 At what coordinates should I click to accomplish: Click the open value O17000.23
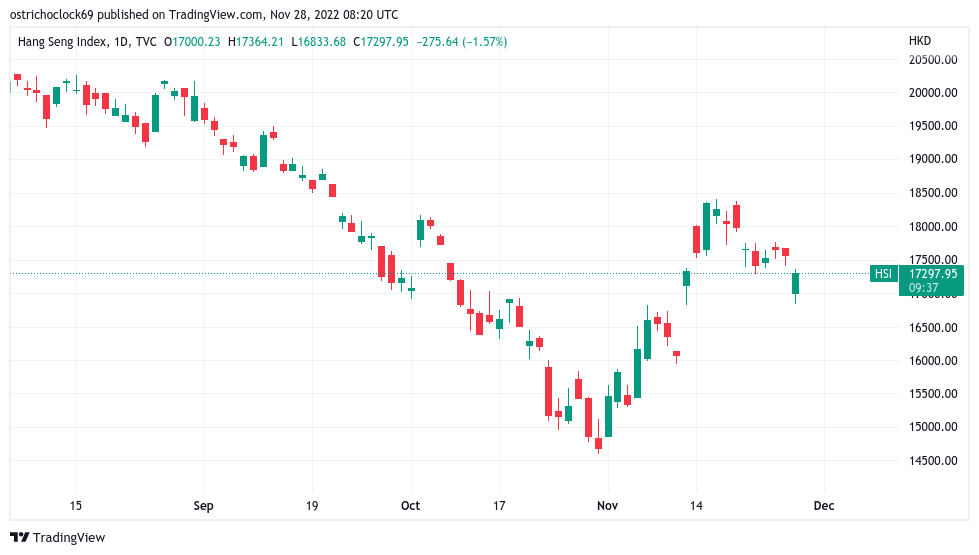(x=195, y=42)
